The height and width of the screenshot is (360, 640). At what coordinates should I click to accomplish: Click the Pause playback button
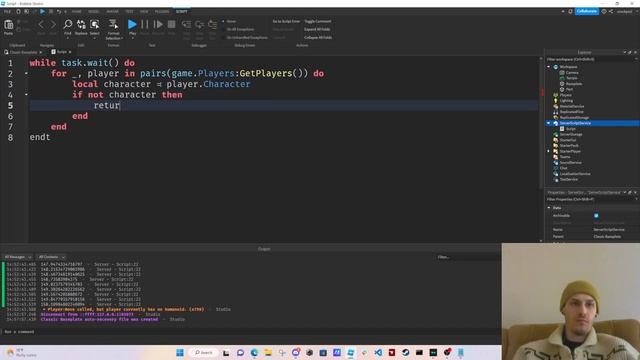point(144,24)
